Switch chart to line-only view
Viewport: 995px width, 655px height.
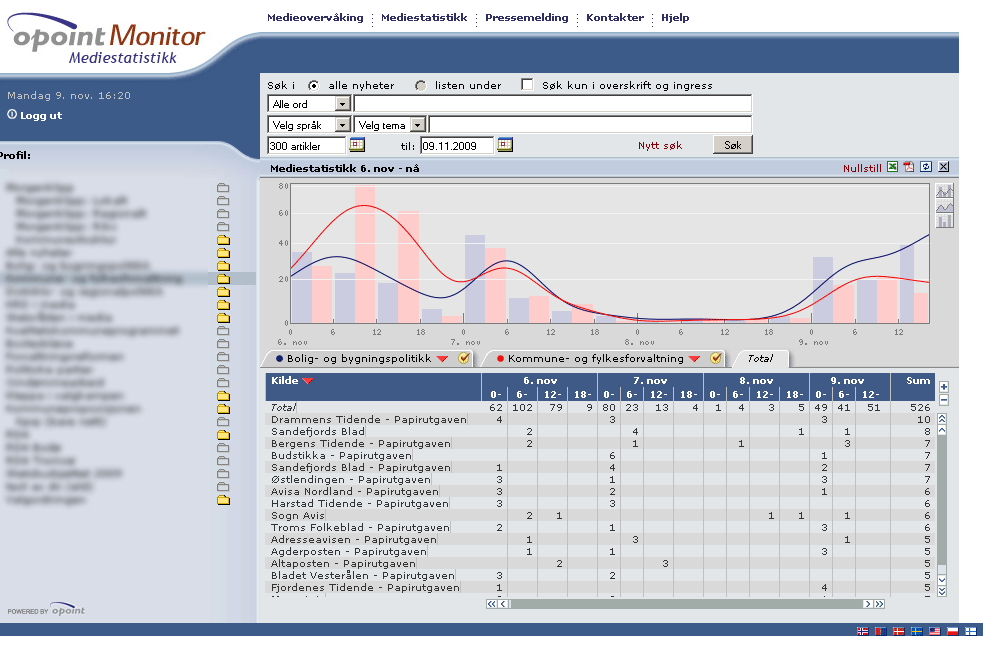pyautogui.click(x=944, y=205)
